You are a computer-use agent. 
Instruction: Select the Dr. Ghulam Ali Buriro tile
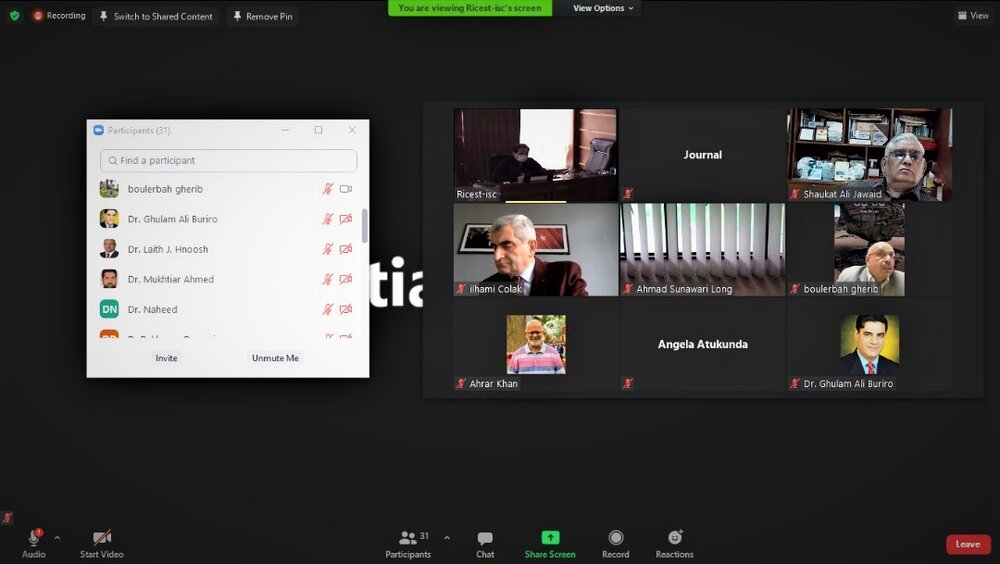click(x=870, y=345)
